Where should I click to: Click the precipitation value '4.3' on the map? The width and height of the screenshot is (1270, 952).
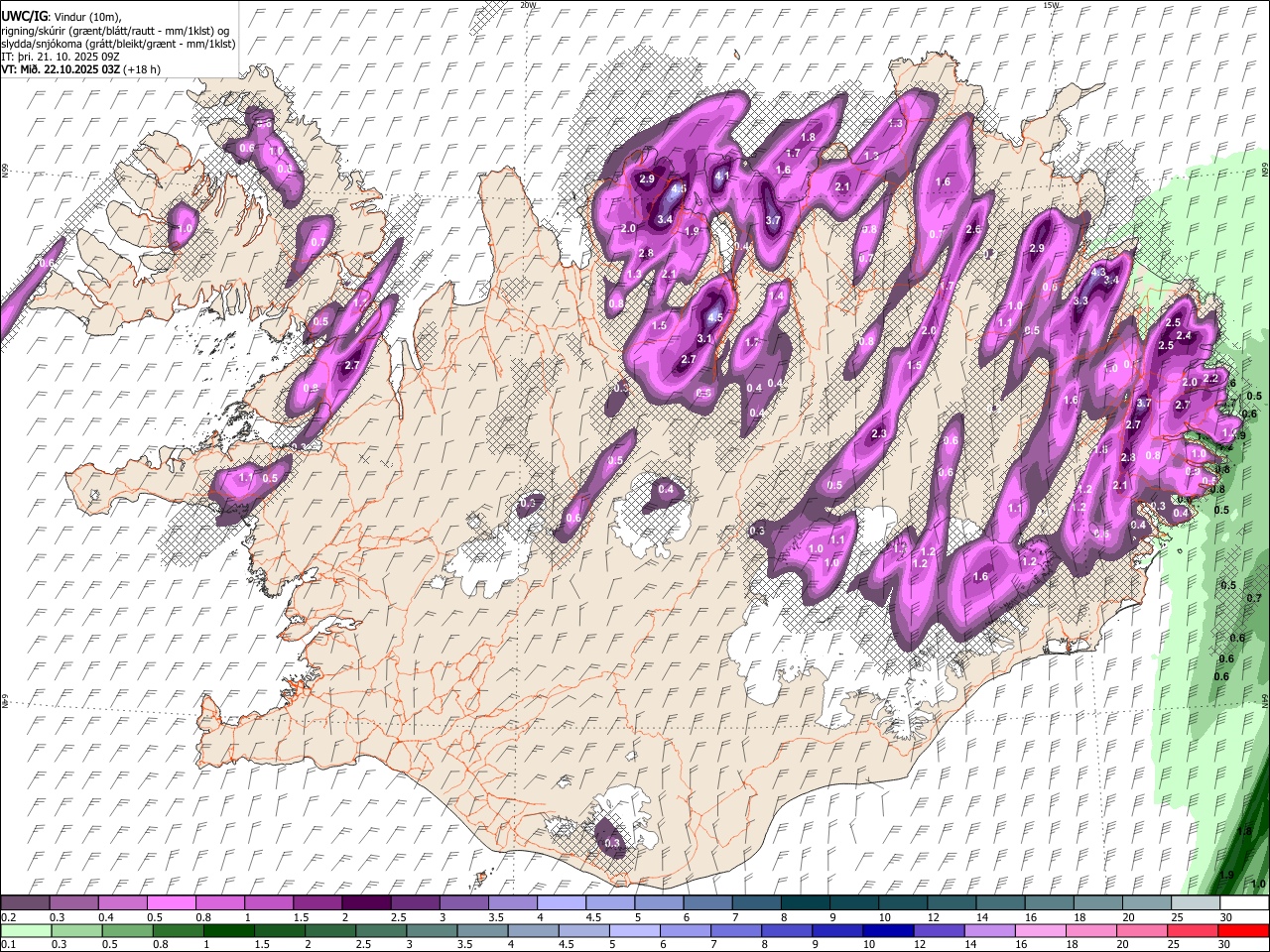1098,272
